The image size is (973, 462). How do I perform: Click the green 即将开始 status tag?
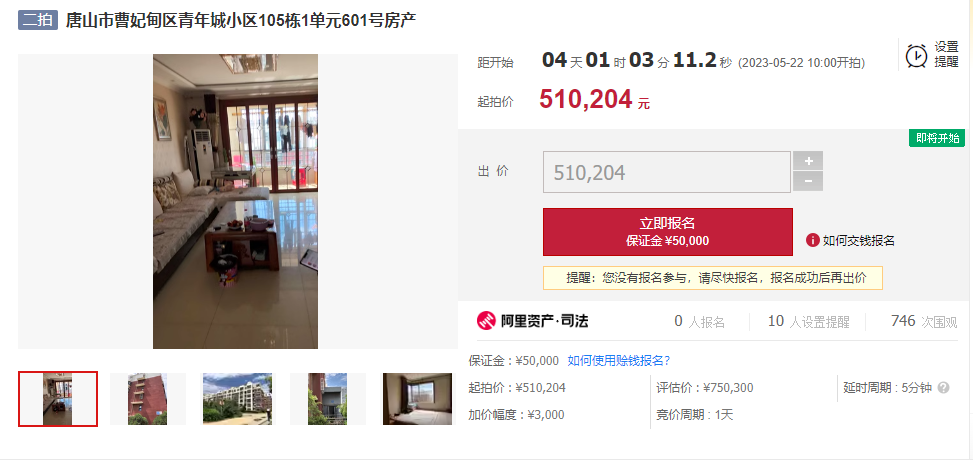tap(937, 138)
